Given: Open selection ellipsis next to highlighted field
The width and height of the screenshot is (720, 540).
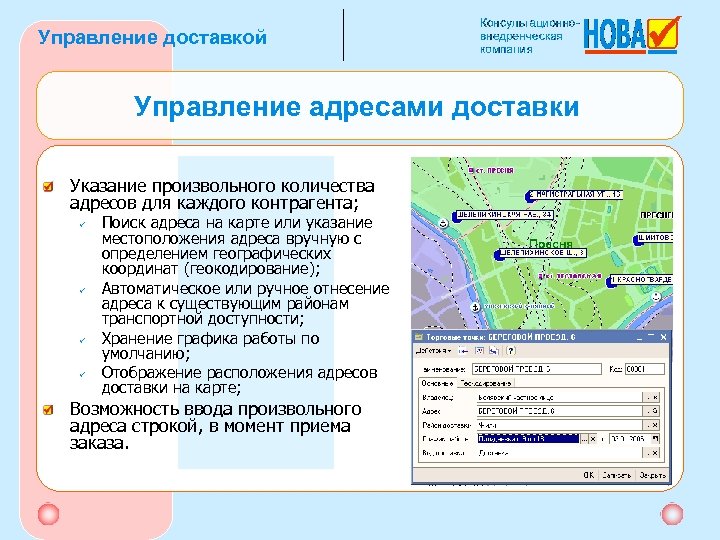Looking at the screenshot, I should click(x=585, y=439).
